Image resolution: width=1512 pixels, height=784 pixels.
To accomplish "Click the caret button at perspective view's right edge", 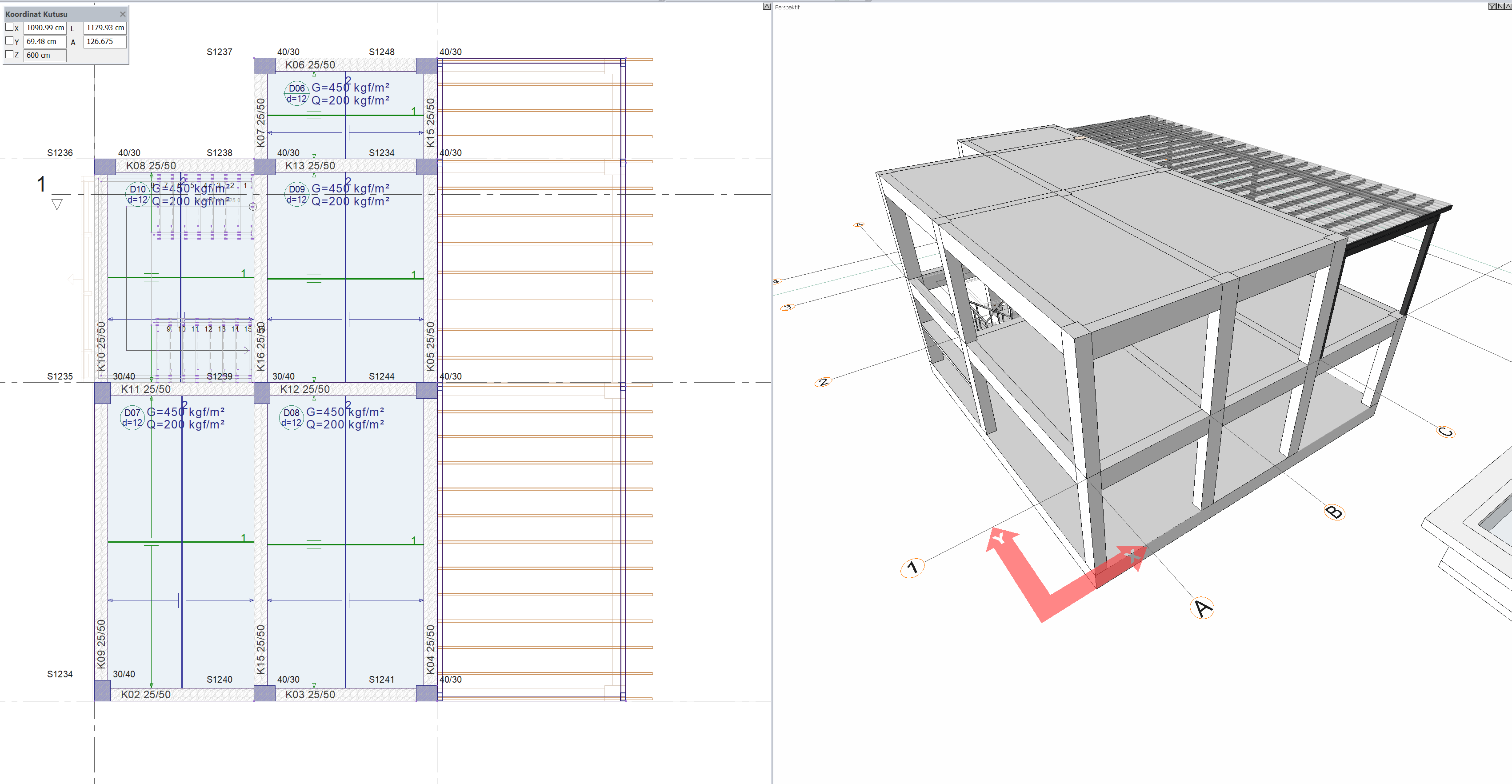I will click(x=1508, y=7).
